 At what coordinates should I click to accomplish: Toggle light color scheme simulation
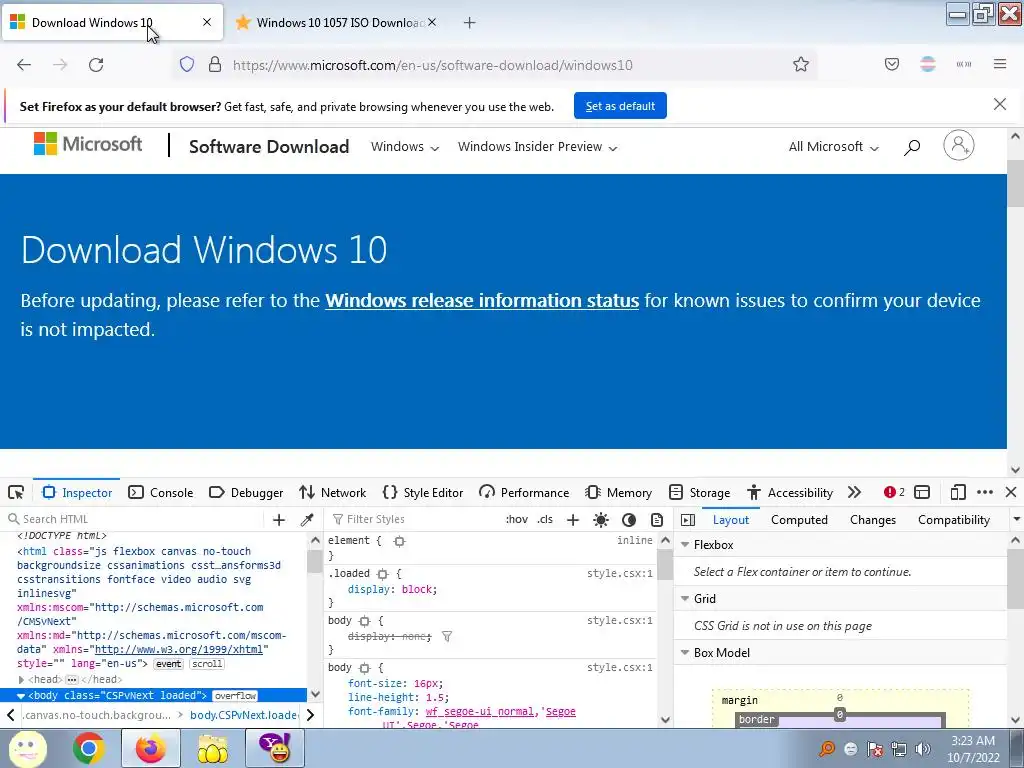(601, 520)
